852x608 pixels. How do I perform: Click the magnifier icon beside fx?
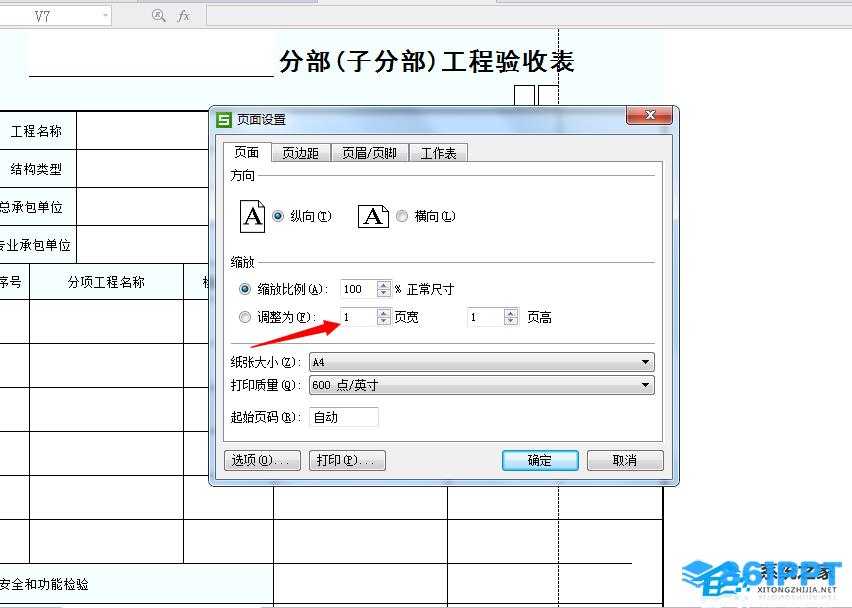tap(158, 16)
